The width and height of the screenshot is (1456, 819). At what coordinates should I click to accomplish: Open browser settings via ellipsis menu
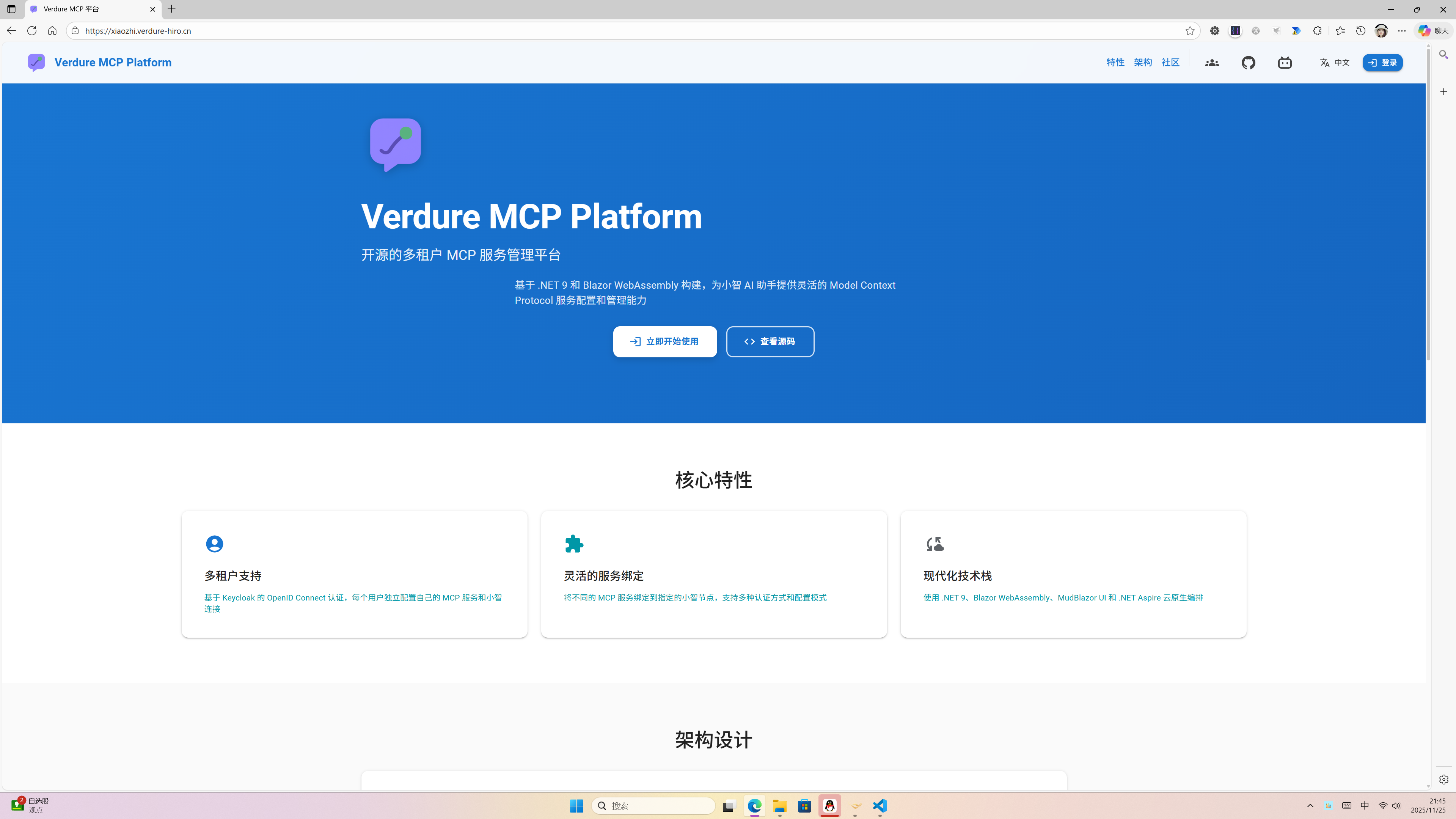pyautogui.click(x=1402, y=30)
